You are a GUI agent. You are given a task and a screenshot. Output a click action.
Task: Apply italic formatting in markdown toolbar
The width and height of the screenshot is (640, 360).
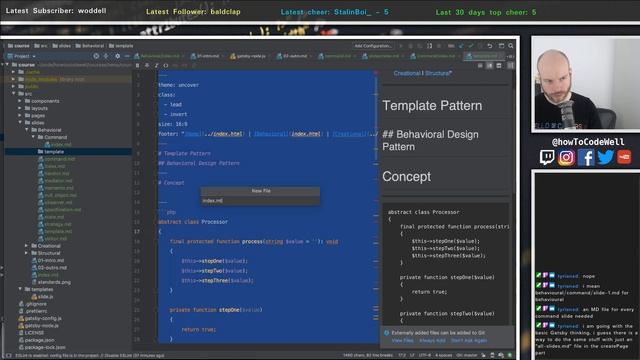(x=156, y=65)
